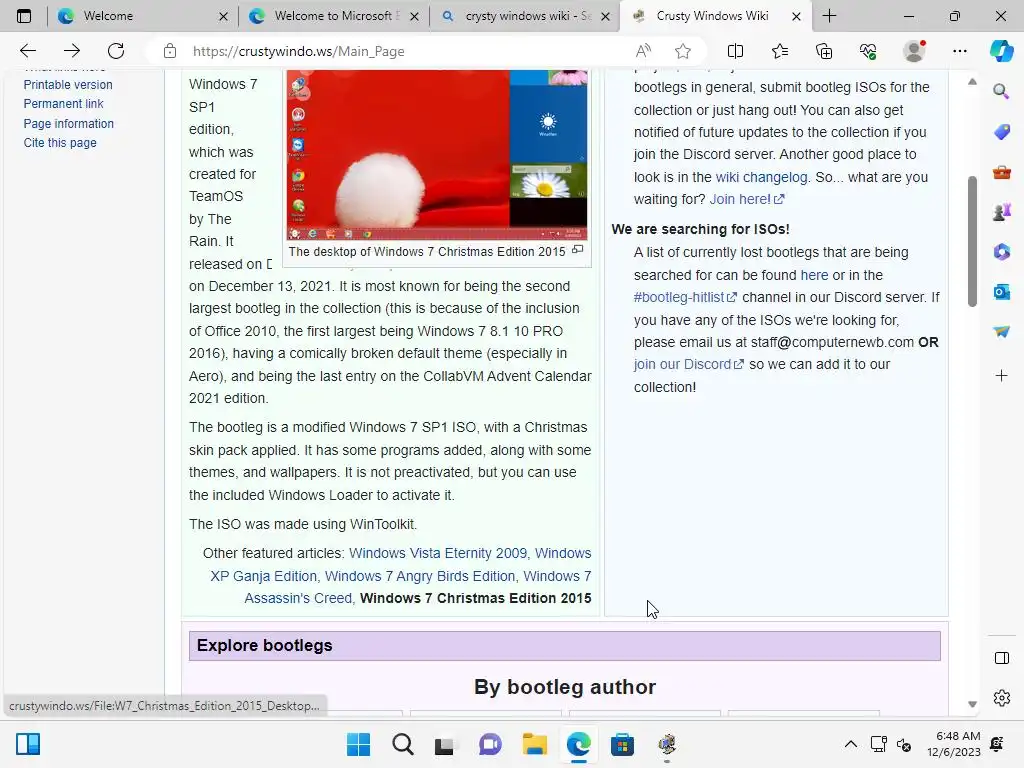Switch to Welcome to Microsoft Edge tab
Viewport: 1024px width, 768px height.
pos(336,16)
